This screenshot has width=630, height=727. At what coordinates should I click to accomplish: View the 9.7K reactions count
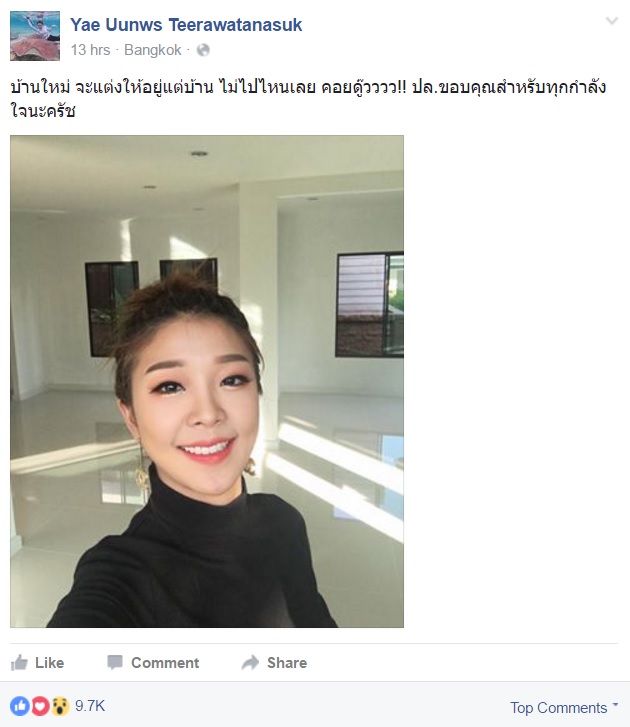tap(90, 706)
